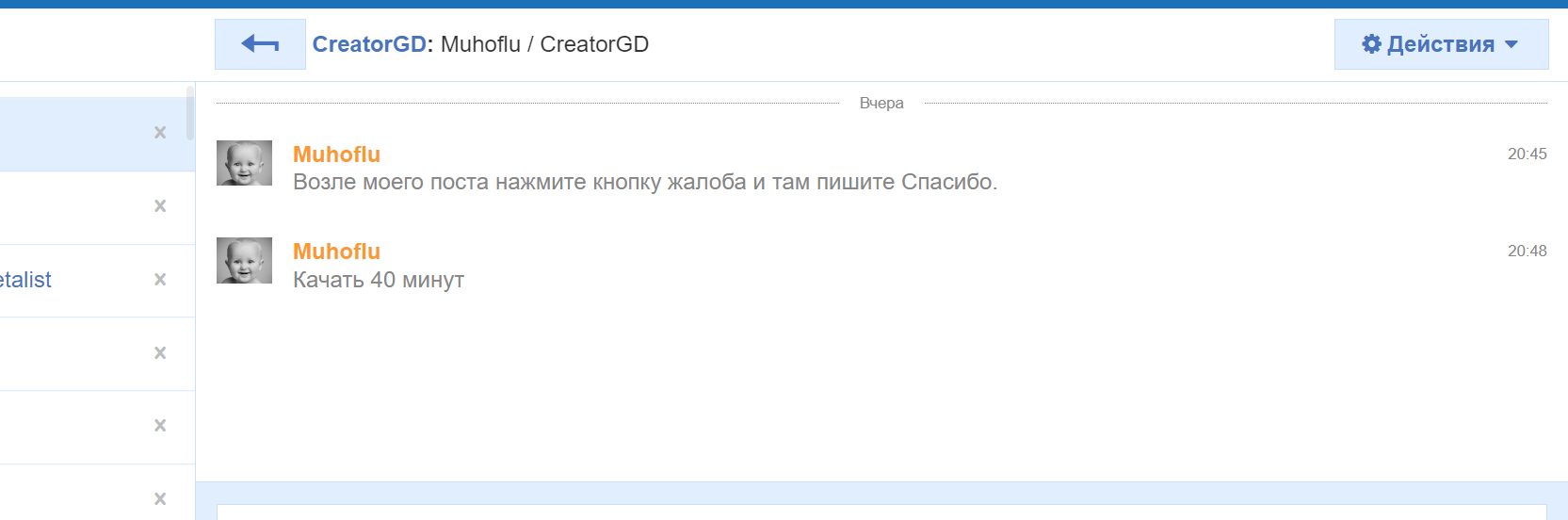Open the 'etalist' conversation link
Screen dimensions: 1568x520
(x=25, y=280)
